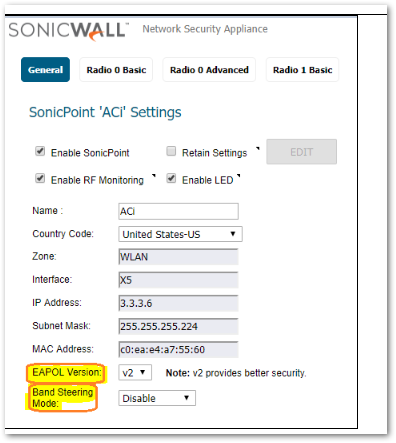Toggle Enable RF Monitoring checkbox
The width and height of the screenshot is (396, 443).
pyautogui.click(x=40, y=178)
